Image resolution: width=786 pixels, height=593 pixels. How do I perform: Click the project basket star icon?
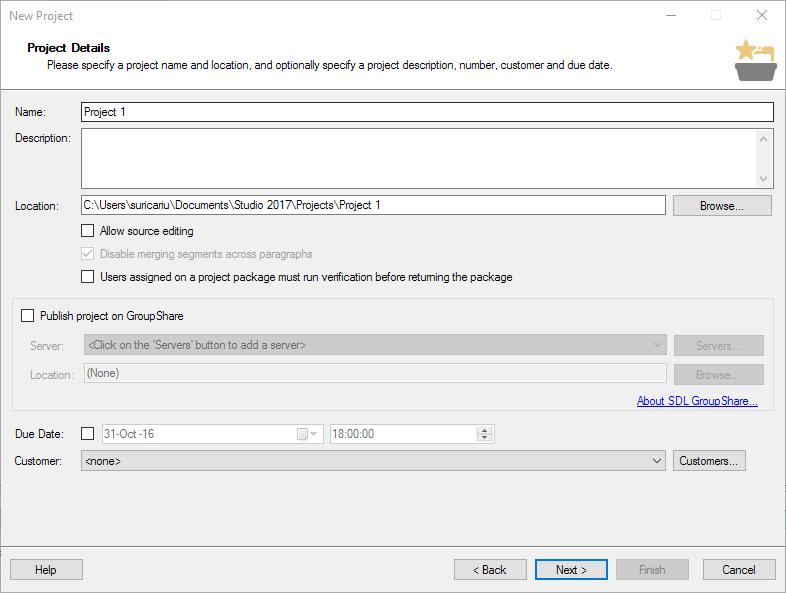755,60
